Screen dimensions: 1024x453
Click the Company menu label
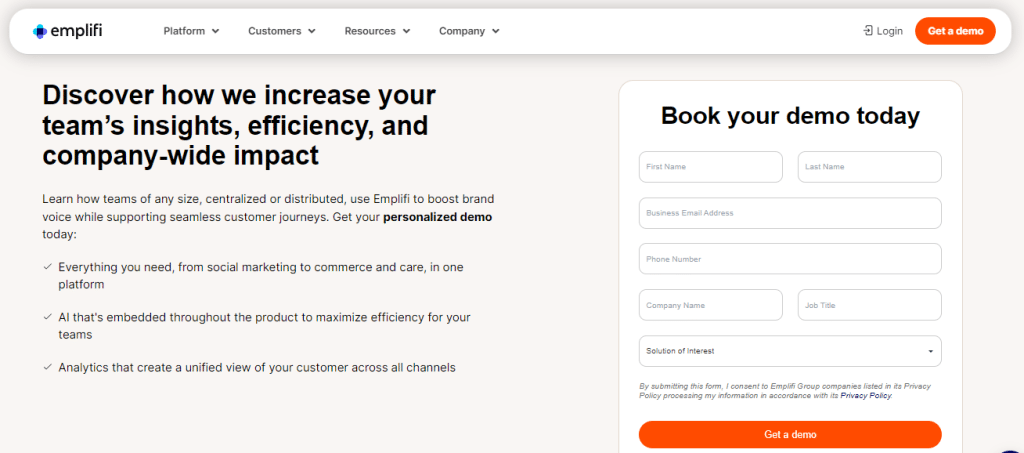click(461, 31)
